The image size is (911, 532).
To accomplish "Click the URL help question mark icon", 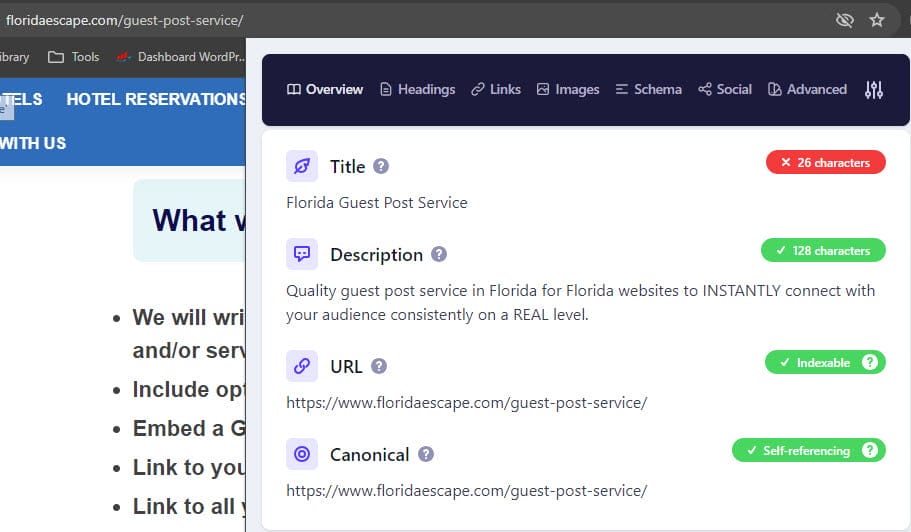I will [379, 367].
